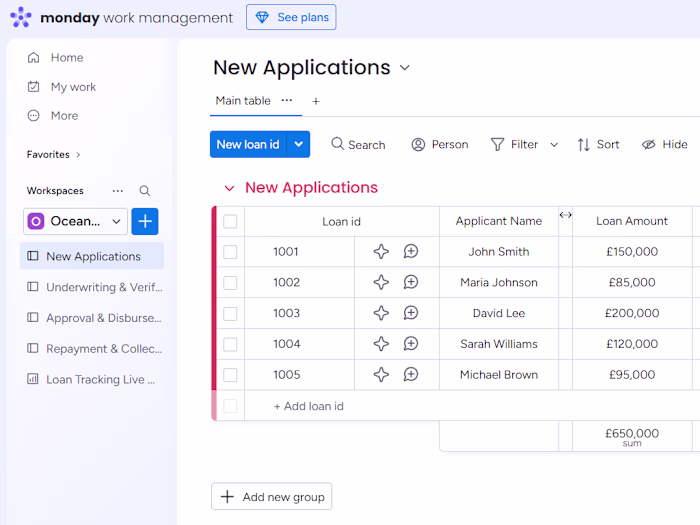Open Underwriting & Verification board in sidebar
This screenshot has height=525, width=700.
click(x=103, y=287)
